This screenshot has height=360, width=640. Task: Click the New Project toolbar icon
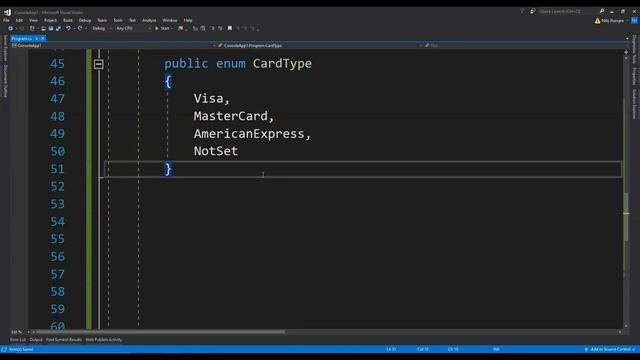(x=32, y=28)
